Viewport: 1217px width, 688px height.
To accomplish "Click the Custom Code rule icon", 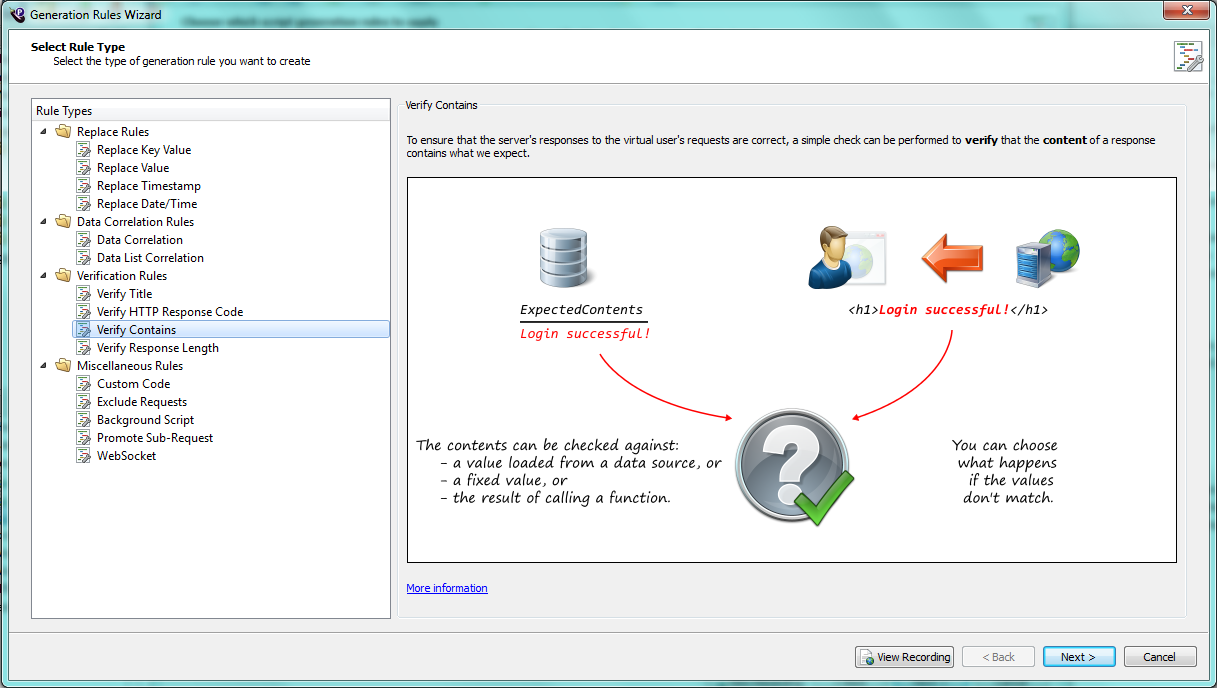I will 84,384.
